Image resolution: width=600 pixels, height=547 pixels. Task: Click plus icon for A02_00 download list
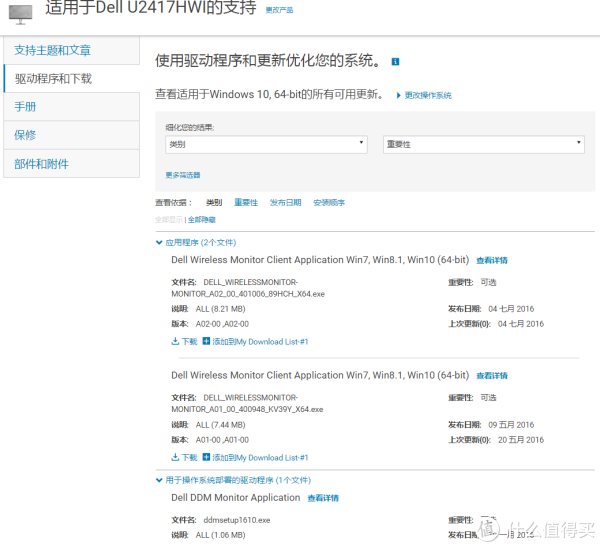[x=206, y=341]
